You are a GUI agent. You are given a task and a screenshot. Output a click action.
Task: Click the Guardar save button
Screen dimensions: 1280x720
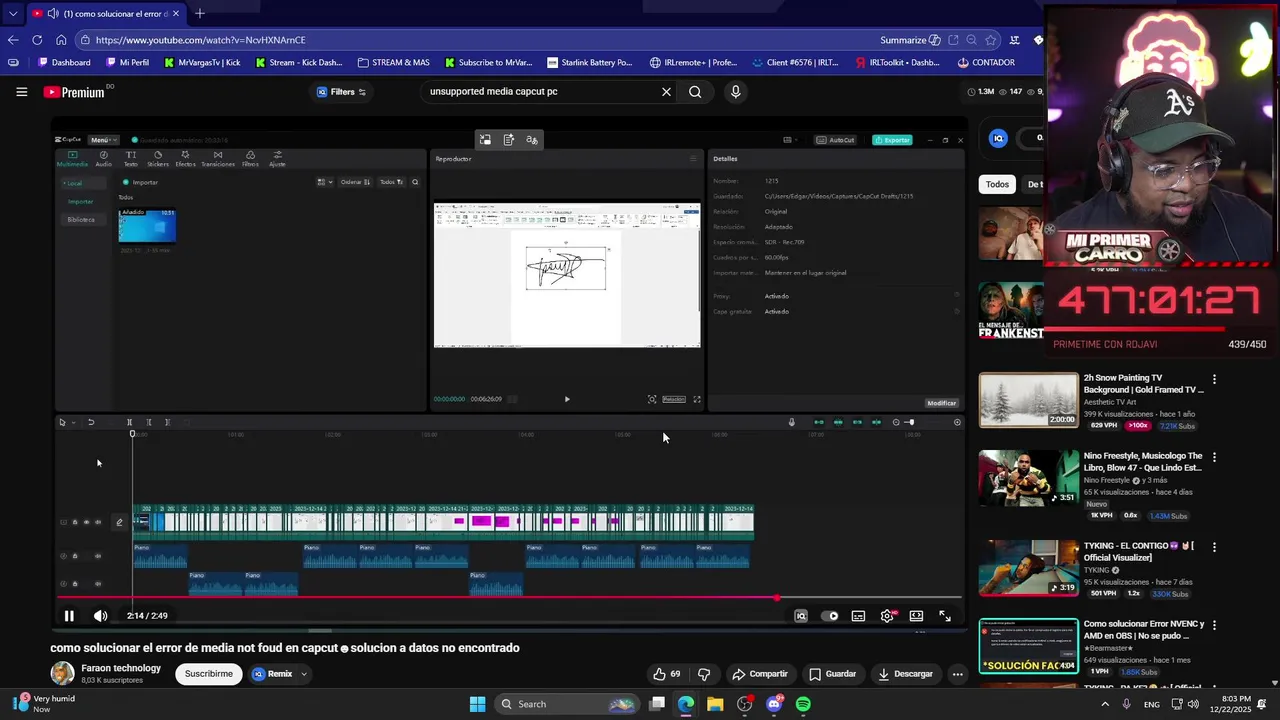[x=832, y=674]
